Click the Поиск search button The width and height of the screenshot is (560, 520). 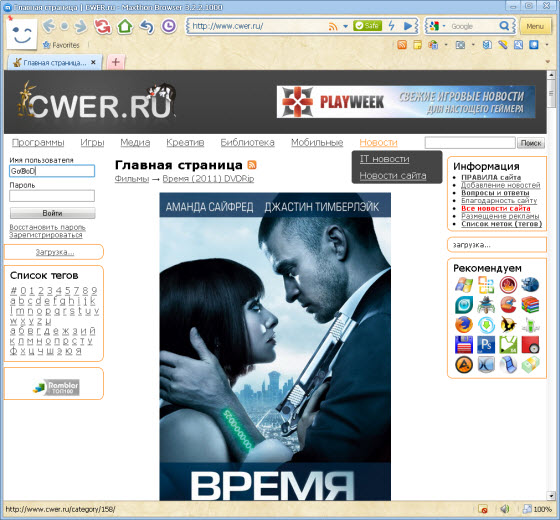(531, 143)
